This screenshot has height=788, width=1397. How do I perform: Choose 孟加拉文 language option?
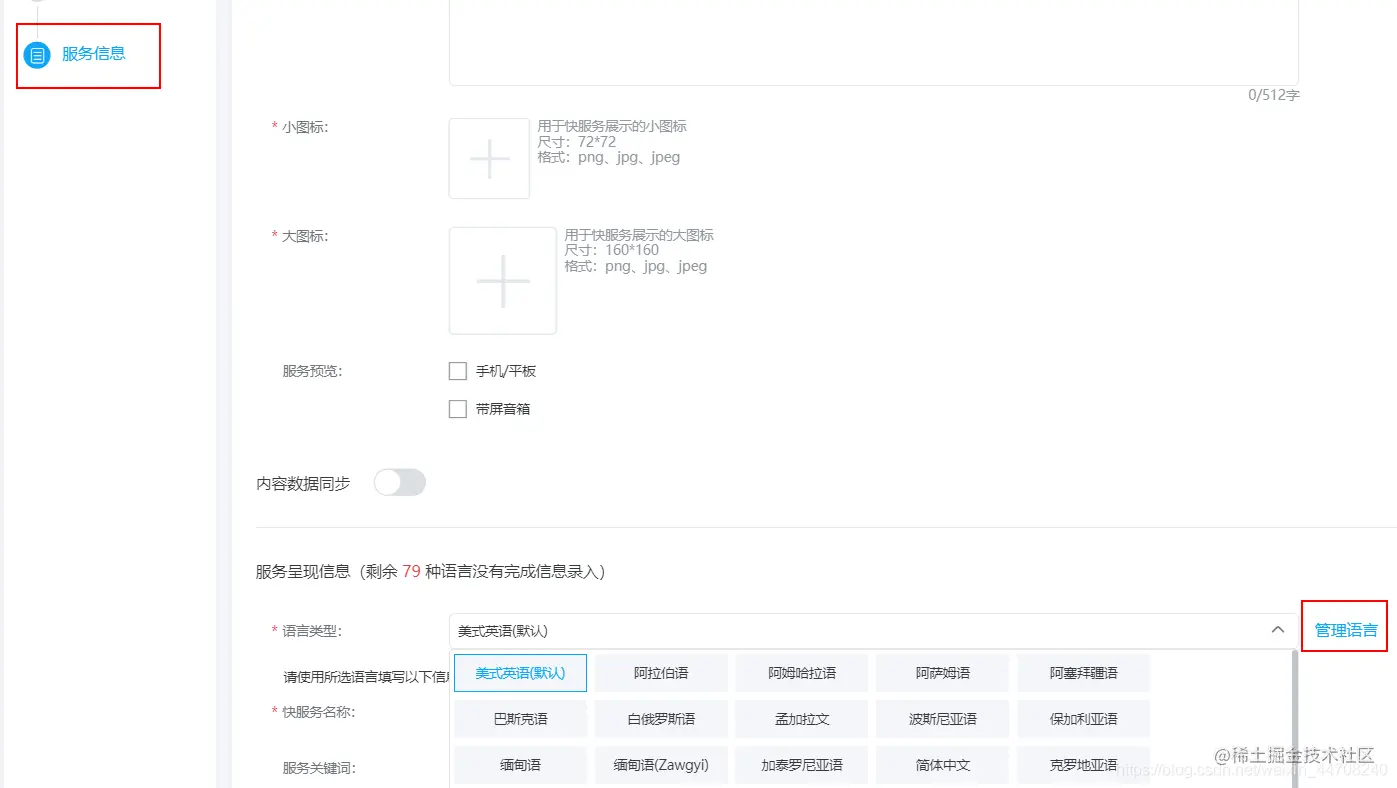tap(801, 718)
